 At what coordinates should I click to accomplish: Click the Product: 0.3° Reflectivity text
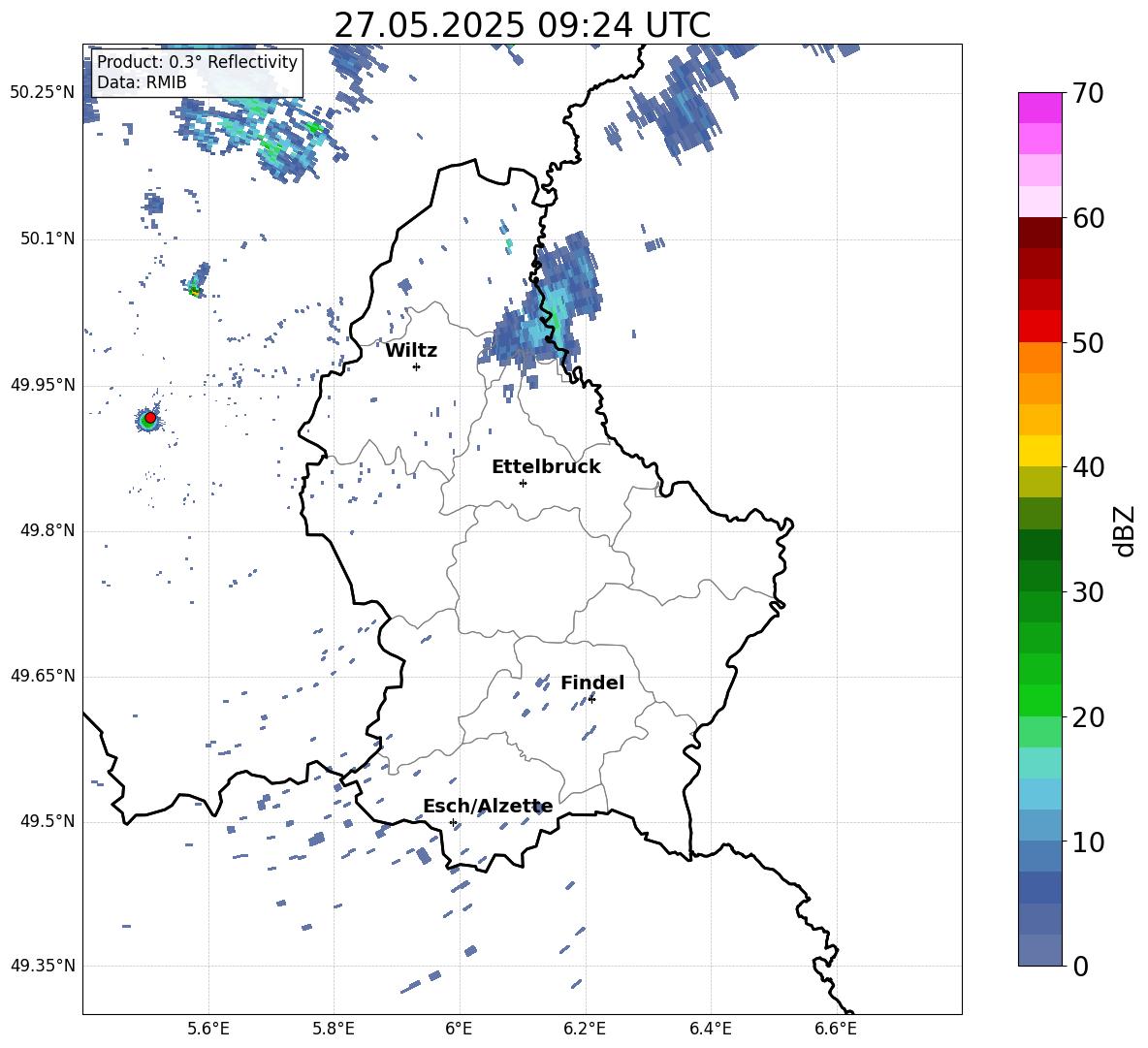[197, 62]
